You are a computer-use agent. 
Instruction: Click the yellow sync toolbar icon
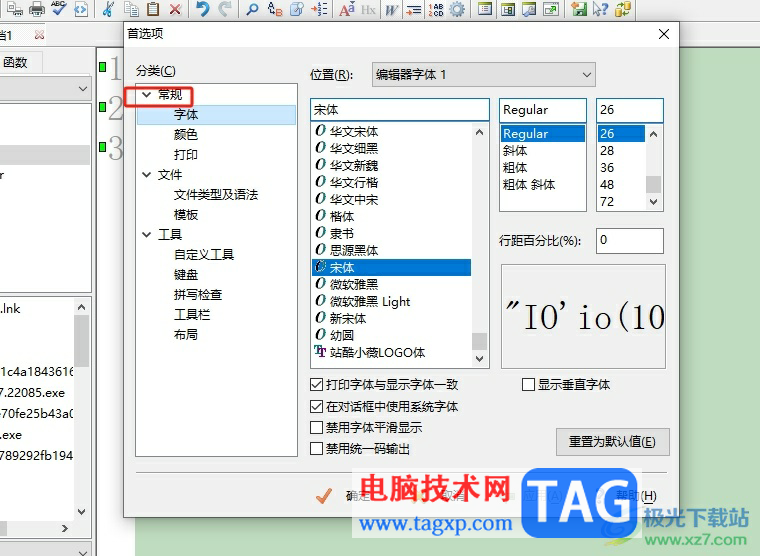[623, 9]
